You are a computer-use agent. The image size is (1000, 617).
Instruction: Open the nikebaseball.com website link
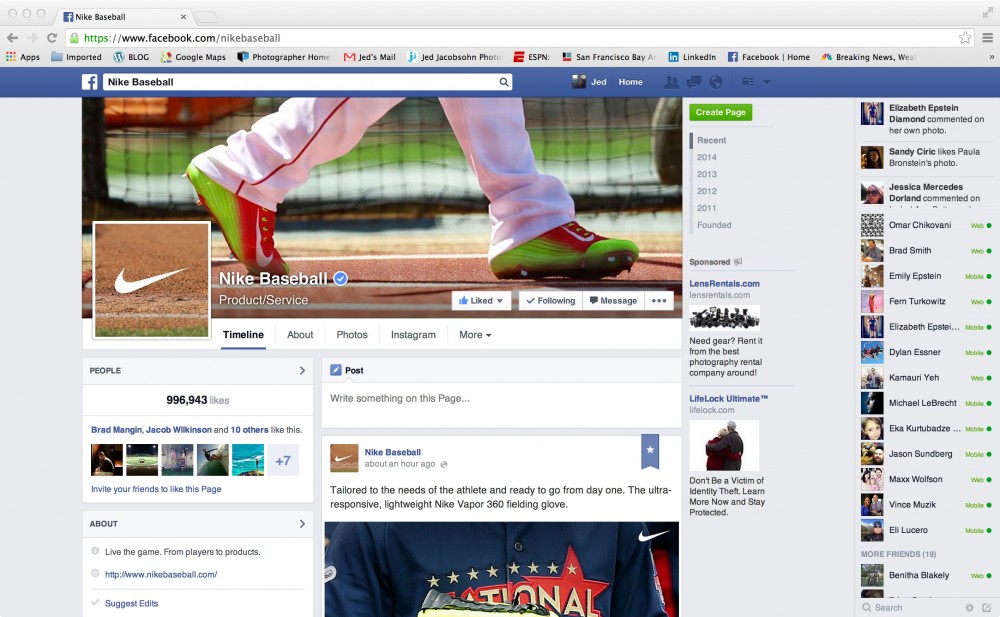(161, 574)
